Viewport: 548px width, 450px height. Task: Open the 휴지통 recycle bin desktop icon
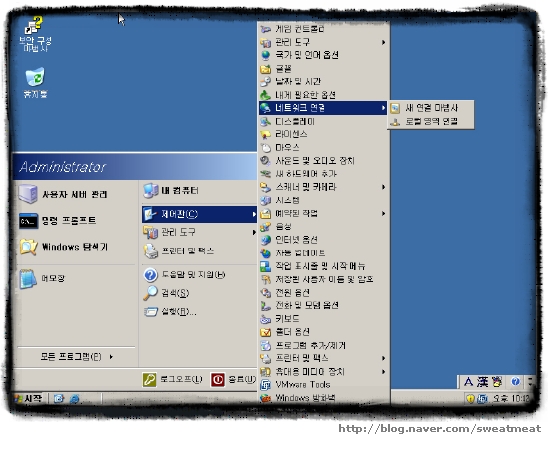(x=35, y=82)
